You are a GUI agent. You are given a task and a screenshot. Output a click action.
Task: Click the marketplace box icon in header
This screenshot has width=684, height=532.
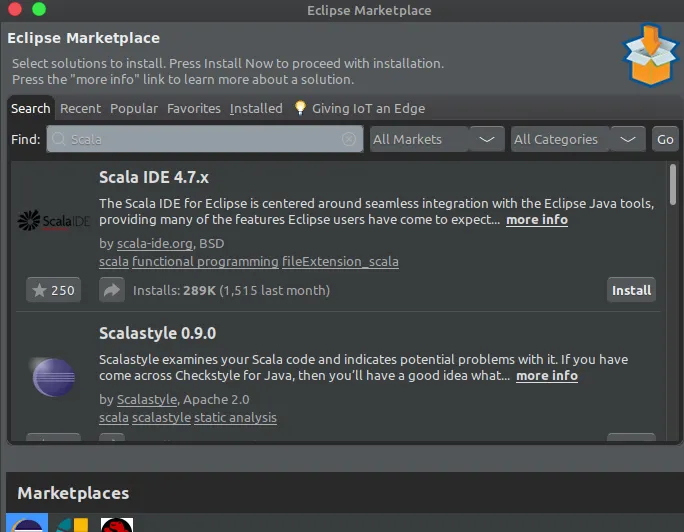[650, 55]
